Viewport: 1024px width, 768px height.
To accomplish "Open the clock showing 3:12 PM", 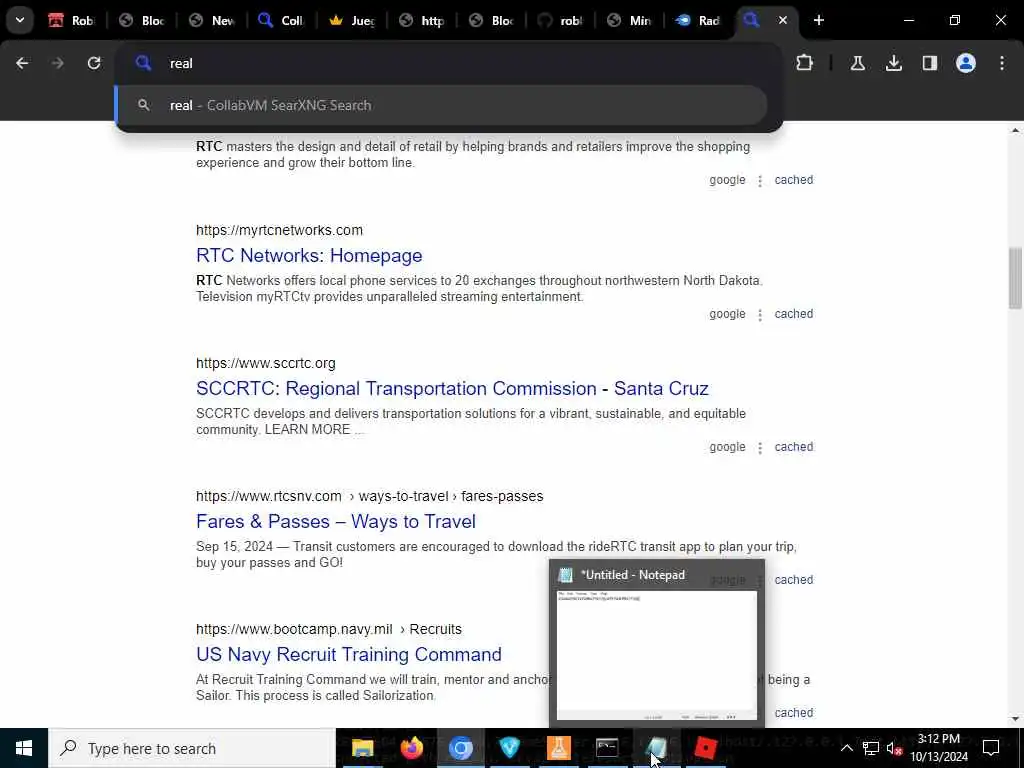I will (x=939, y=748).
